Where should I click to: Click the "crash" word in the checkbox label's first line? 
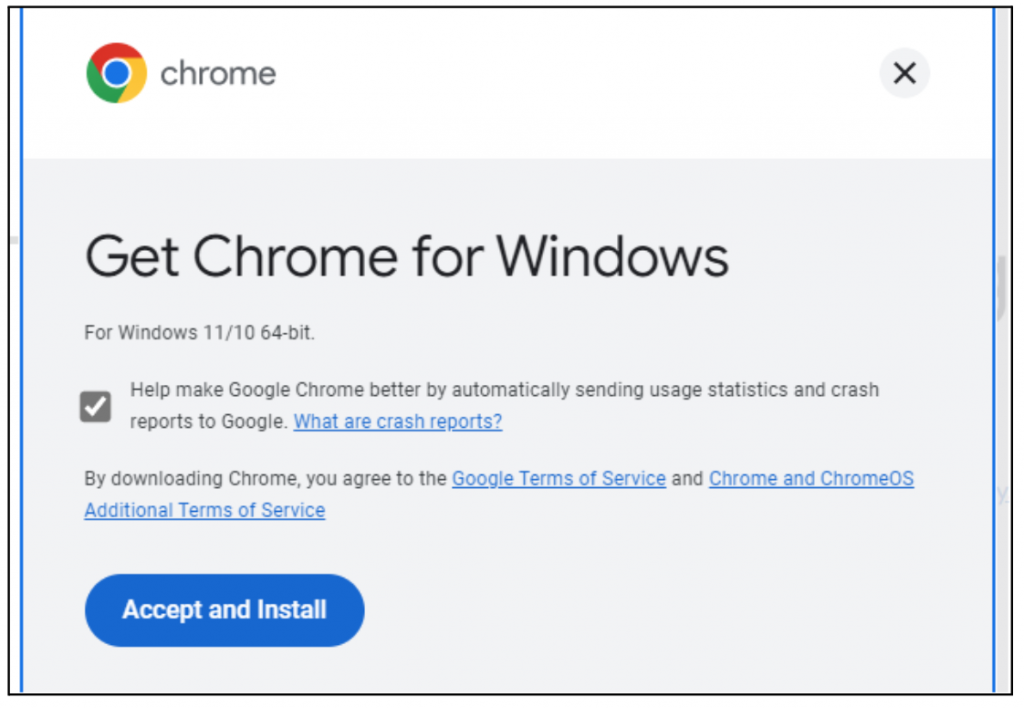(856, 390)
